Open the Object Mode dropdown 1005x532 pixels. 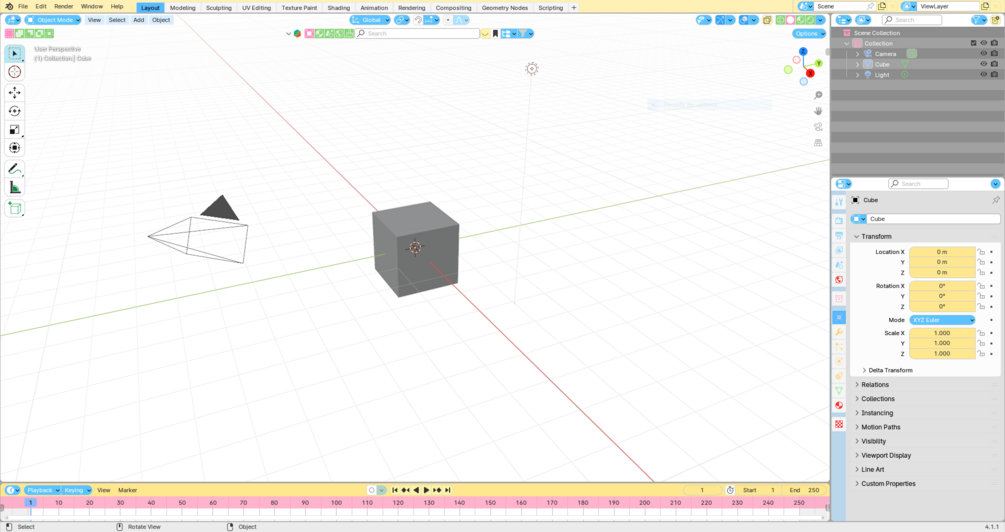tap(53, 20)
